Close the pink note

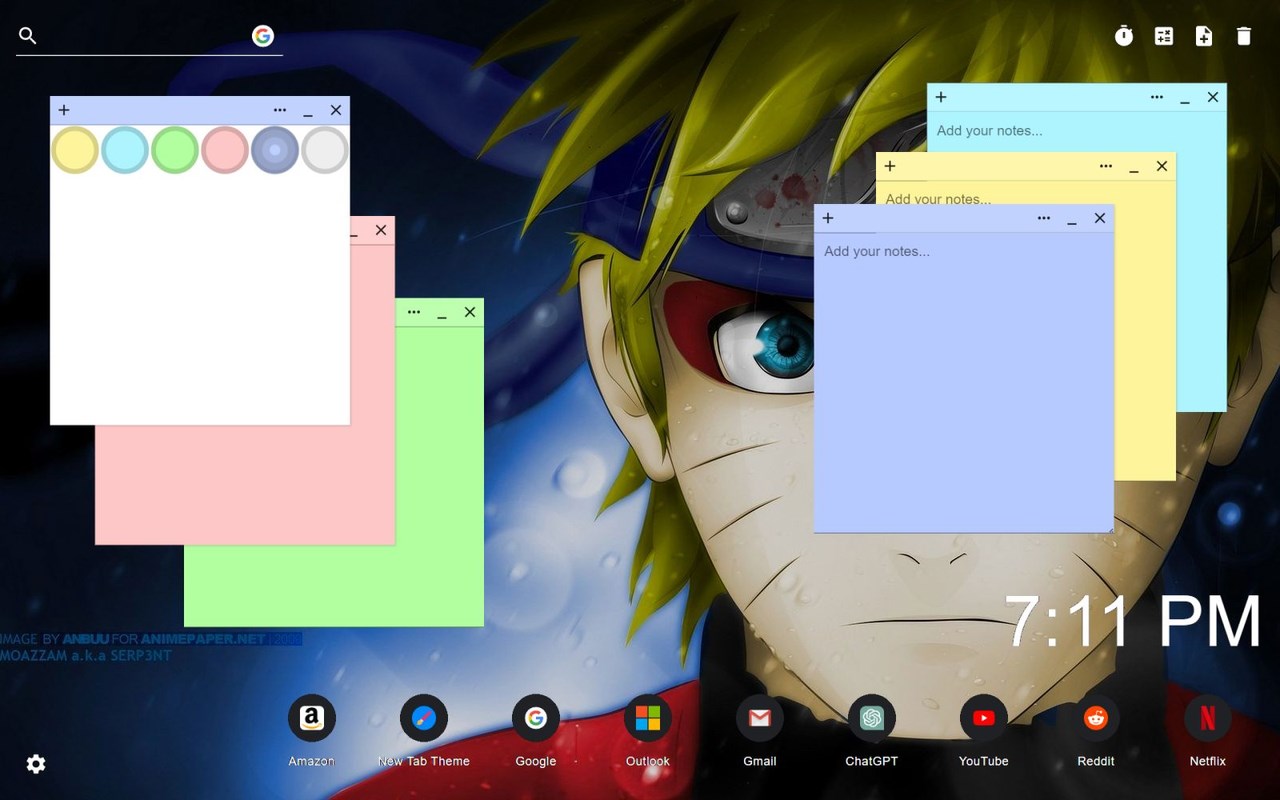pos(381,230)
